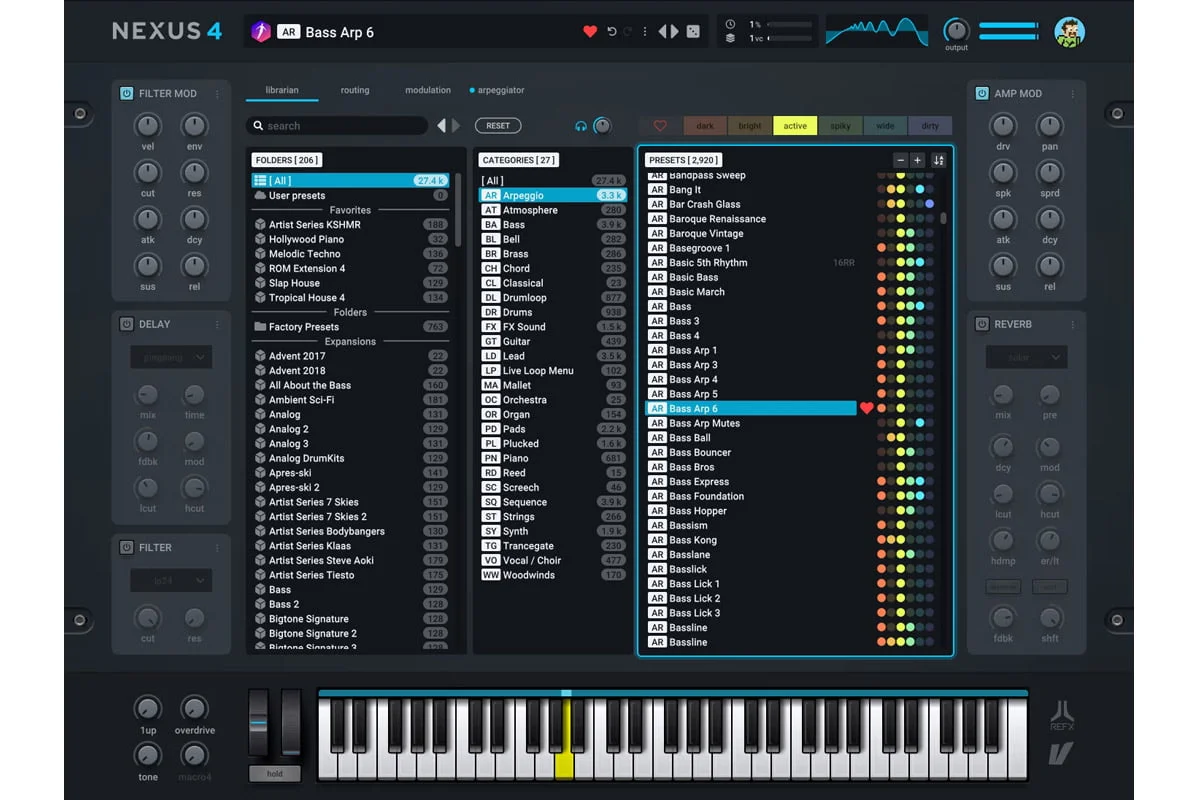Turn on the REVERB power toggle

(982, 325)
